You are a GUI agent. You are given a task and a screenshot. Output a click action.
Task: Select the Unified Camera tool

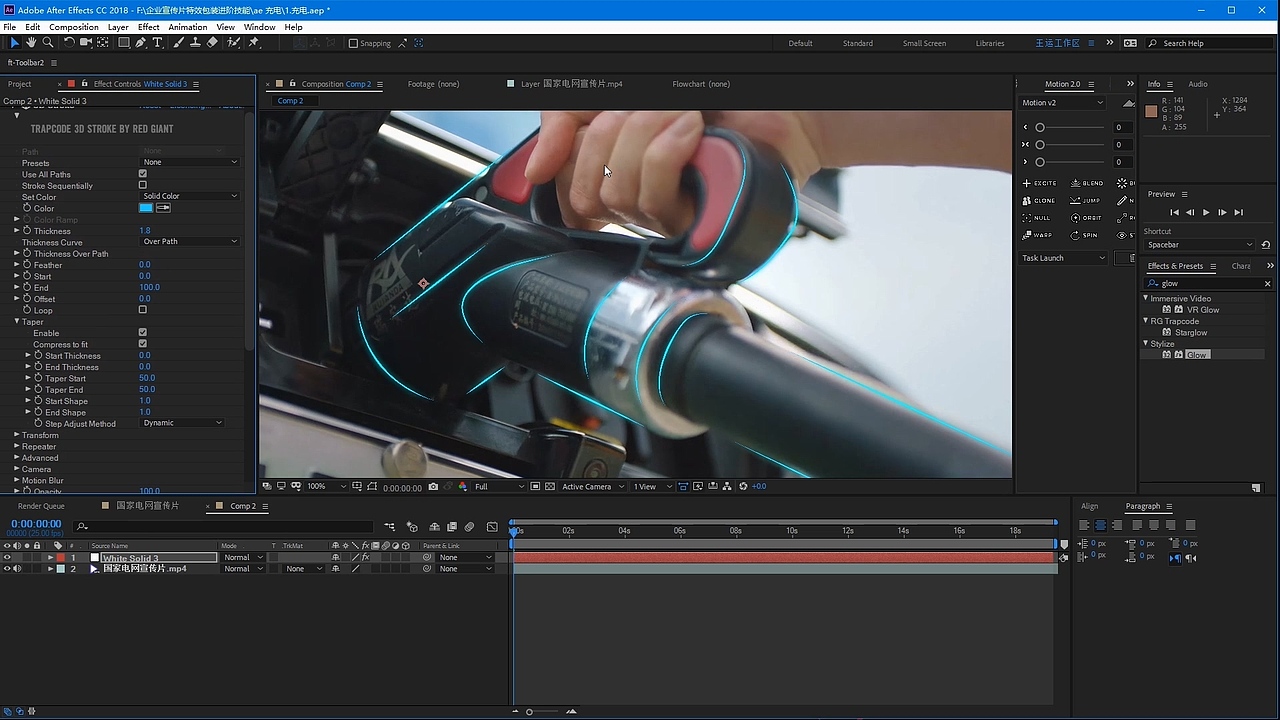tap(86, 43)
